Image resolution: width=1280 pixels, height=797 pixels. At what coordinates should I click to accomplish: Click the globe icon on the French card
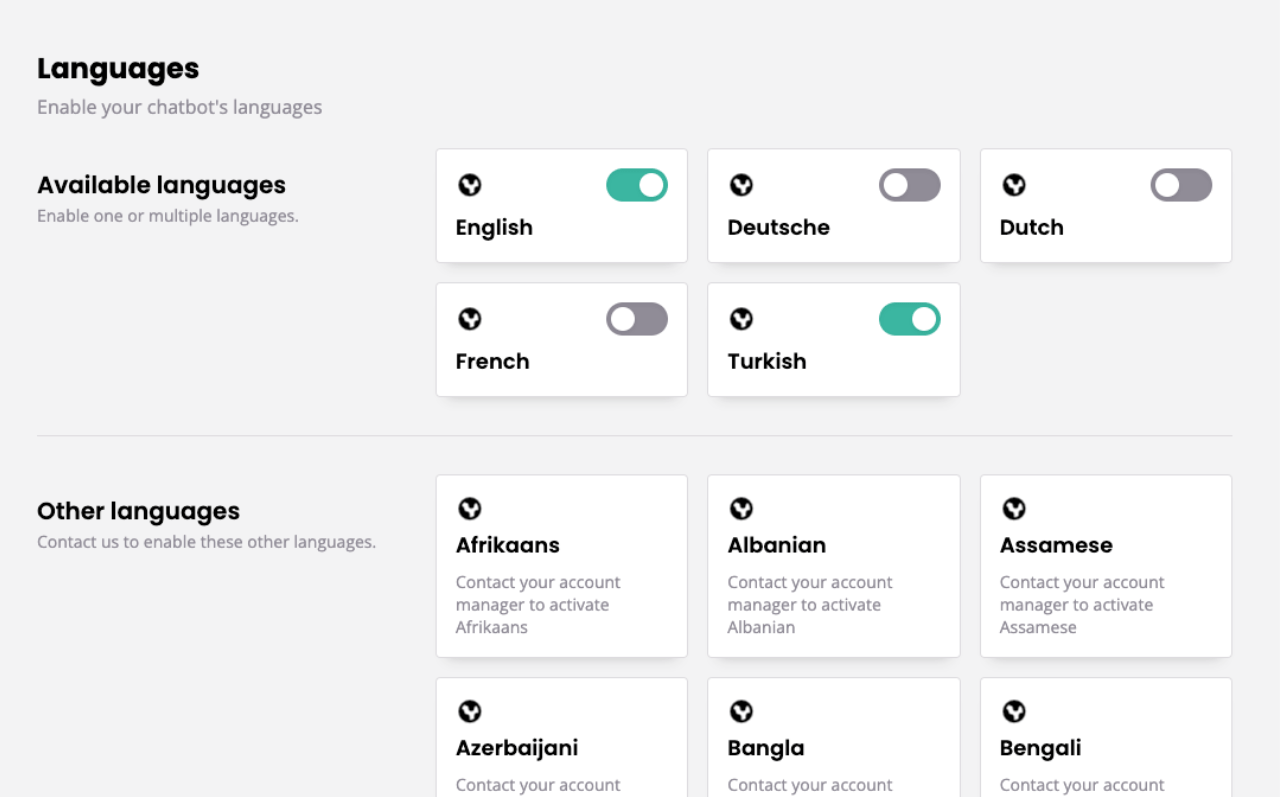[x=469, y=319]
